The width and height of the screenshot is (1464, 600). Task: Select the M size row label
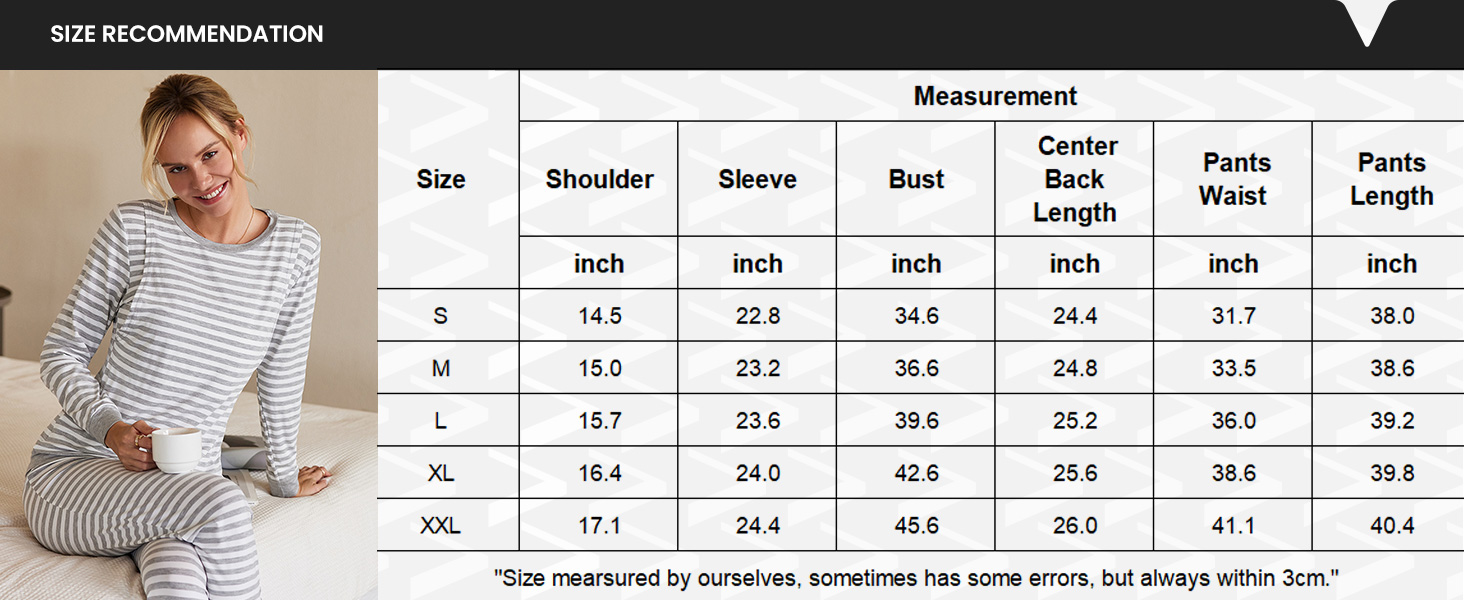coord(441,368)
